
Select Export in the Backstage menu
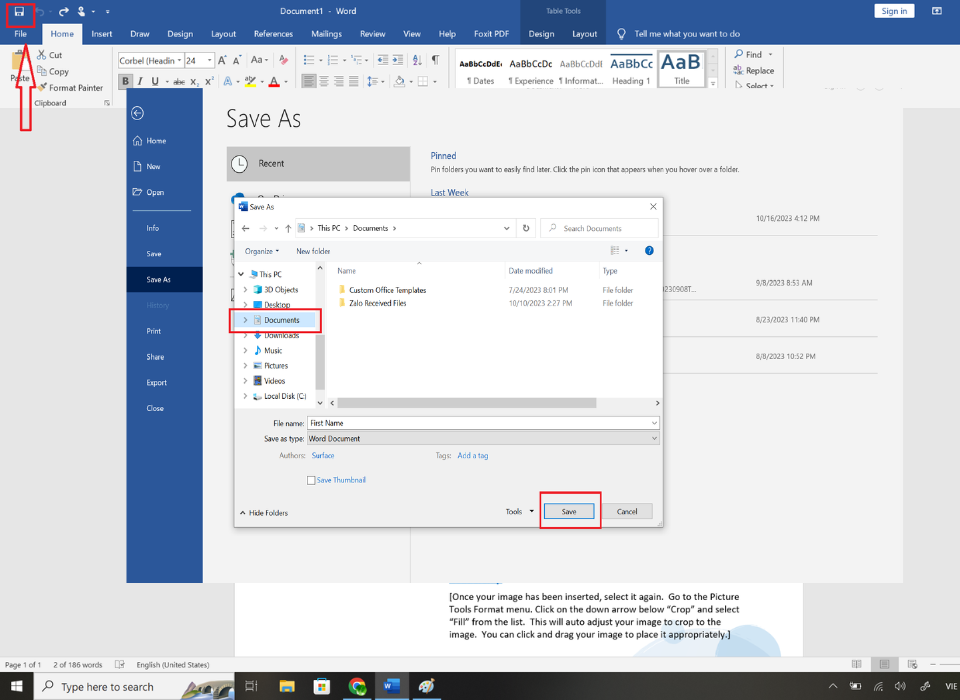157,383
